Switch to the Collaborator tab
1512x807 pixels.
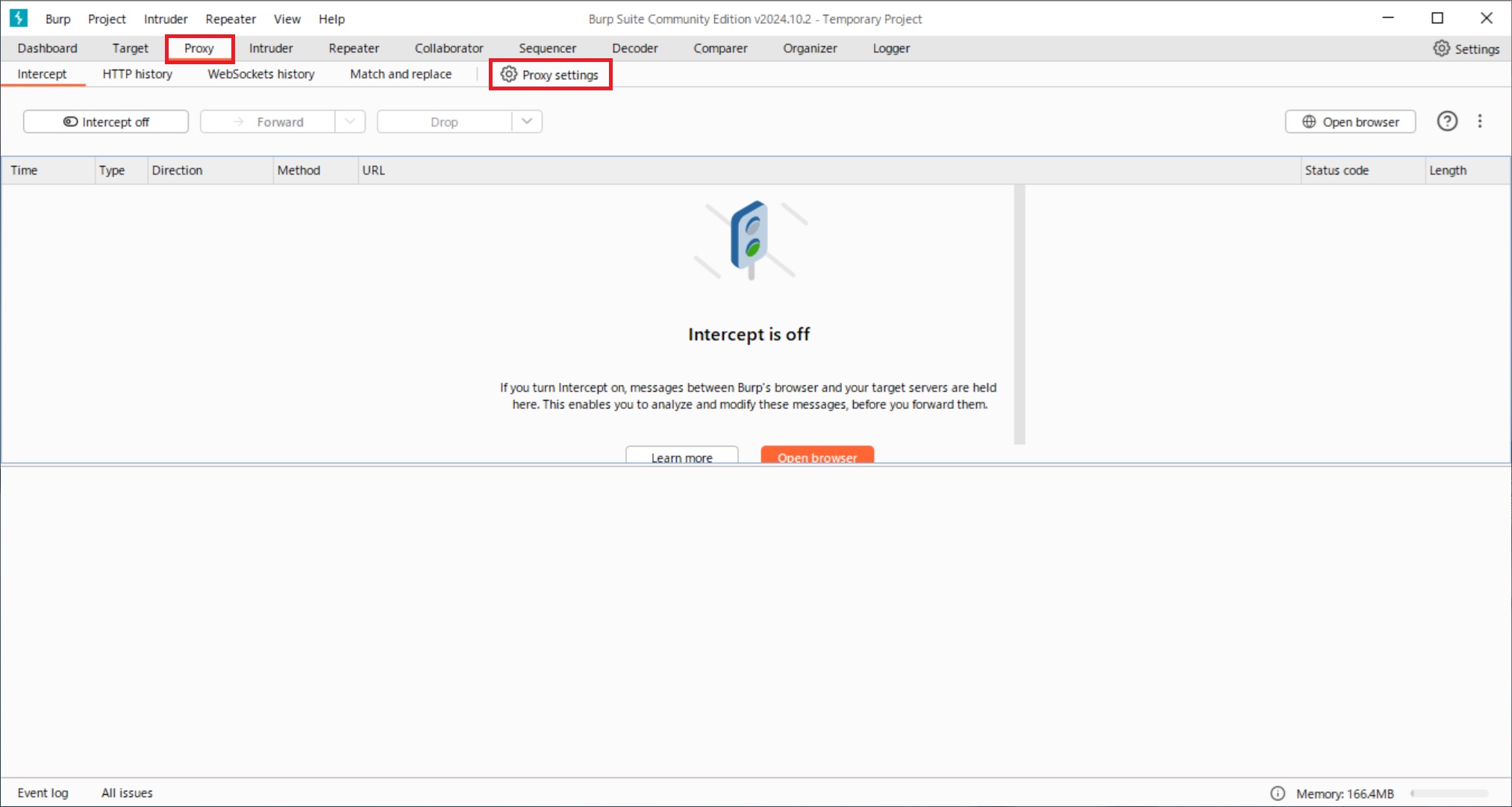click(x=449, y=48)
